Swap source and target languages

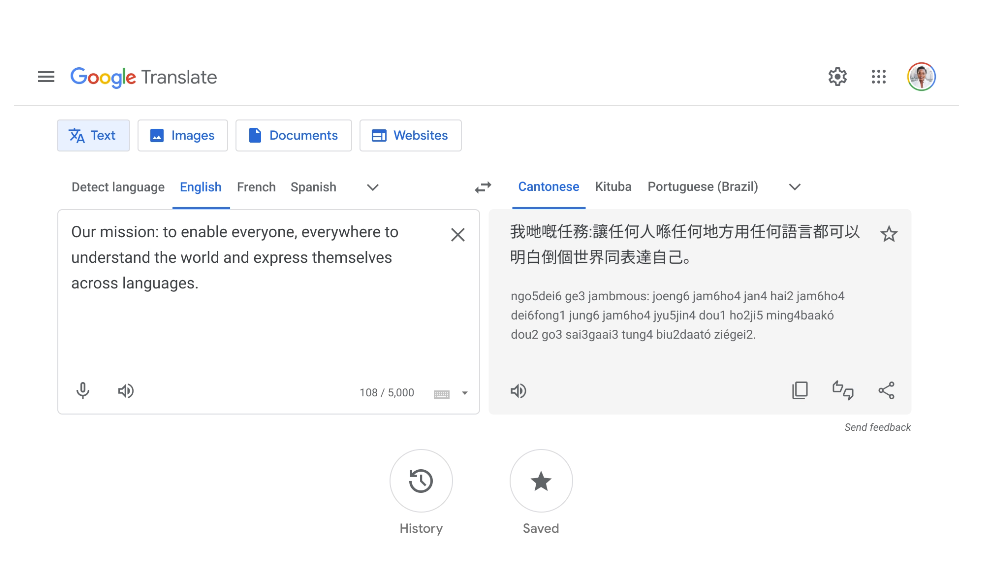(x=483, y=187)
